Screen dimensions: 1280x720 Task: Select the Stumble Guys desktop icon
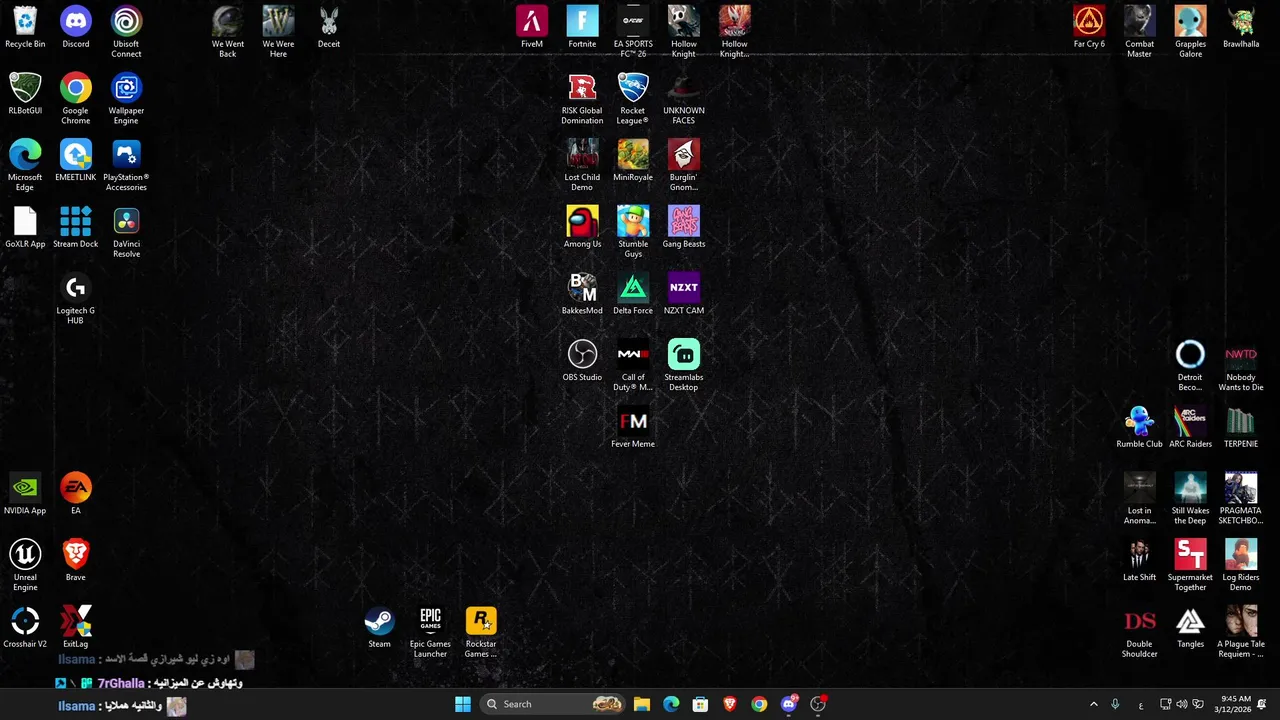pos(633,233)
